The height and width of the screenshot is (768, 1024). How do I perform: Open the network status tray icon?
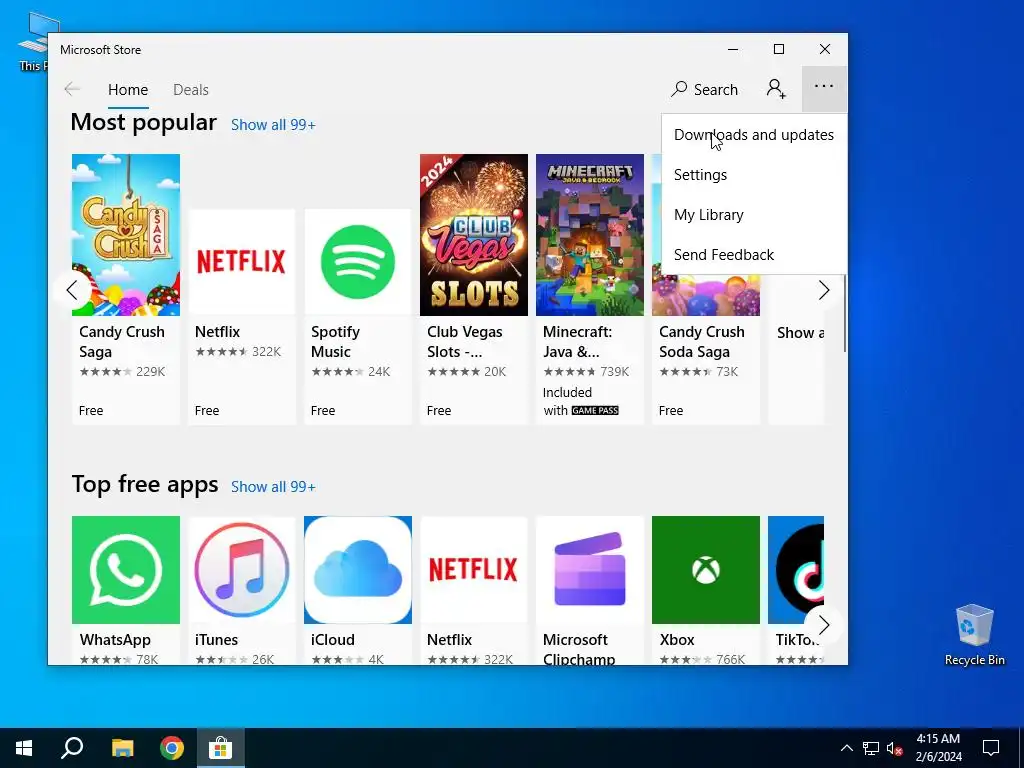click(871, 748)
